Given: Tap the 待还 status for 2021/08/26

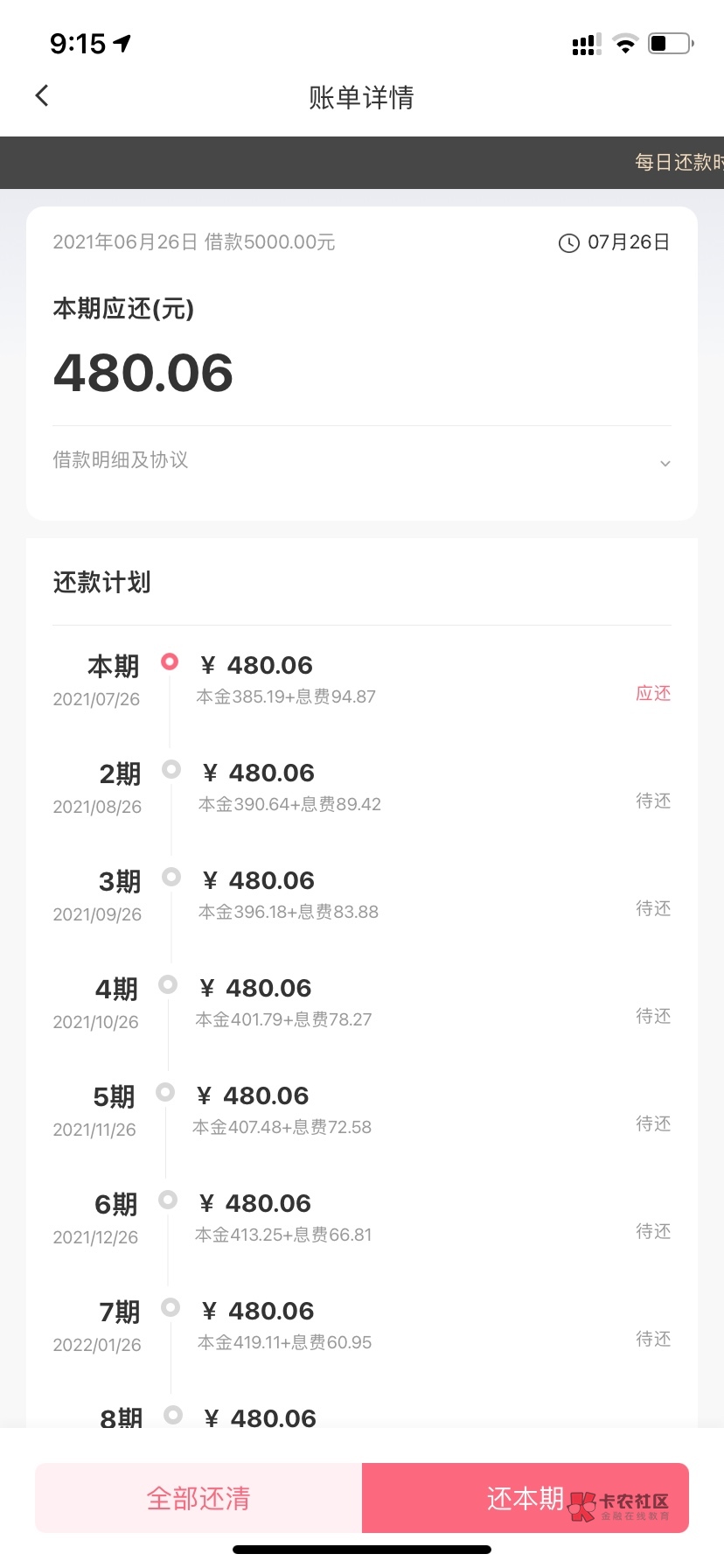Looking at the screenshot, I should point(653,801).
